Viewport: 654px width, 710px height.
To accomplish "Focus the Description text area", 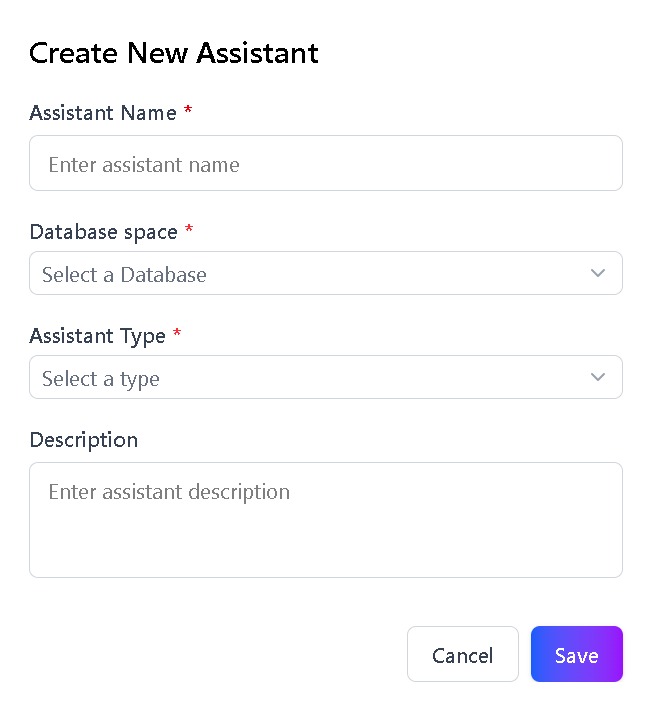I will pyautogui.click(x=326, y=520).
